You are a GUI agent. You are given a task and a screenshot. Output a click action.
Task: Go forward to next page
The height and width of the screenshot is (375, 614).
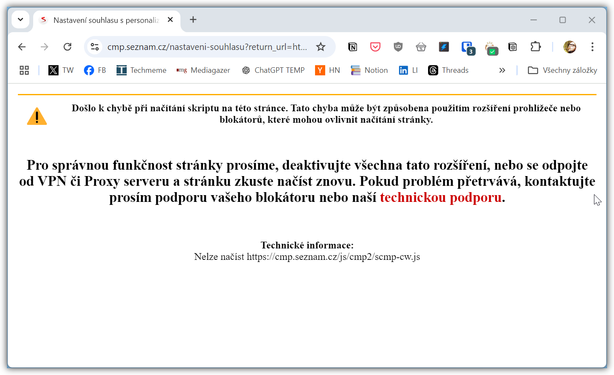click(x=44, y=47)
